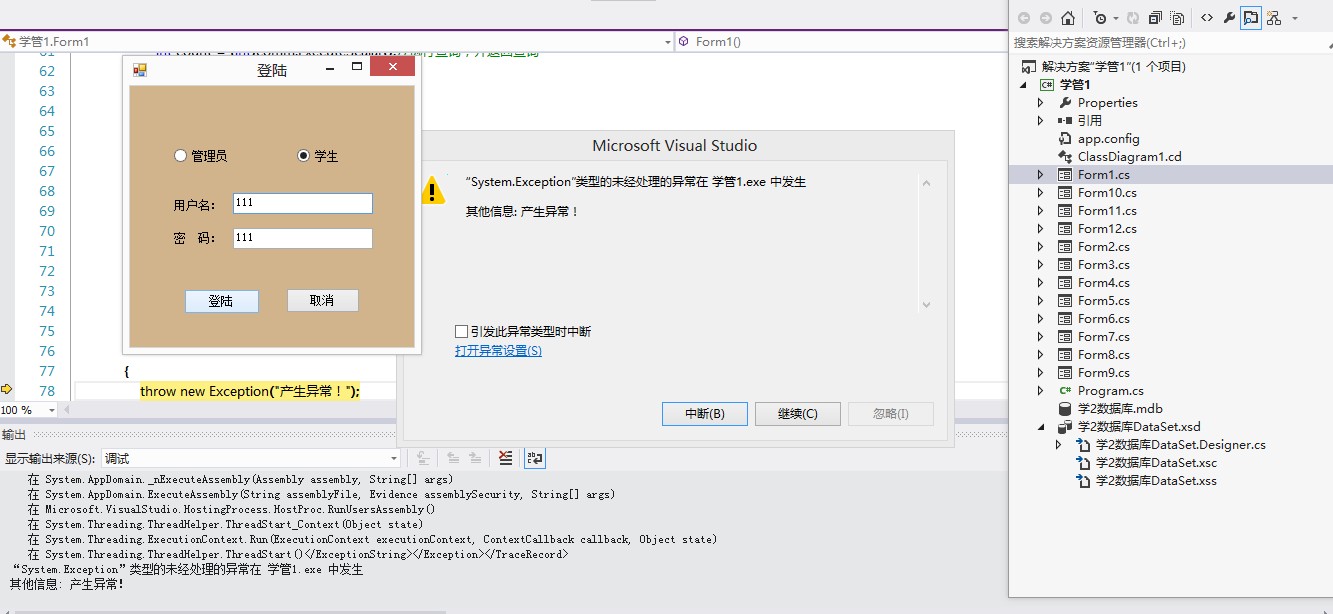1333x614 pixels.
Task: Click the solution icon next to 解决方案"学管1"
Action: pyautogui.click(x=1029, y=67)
